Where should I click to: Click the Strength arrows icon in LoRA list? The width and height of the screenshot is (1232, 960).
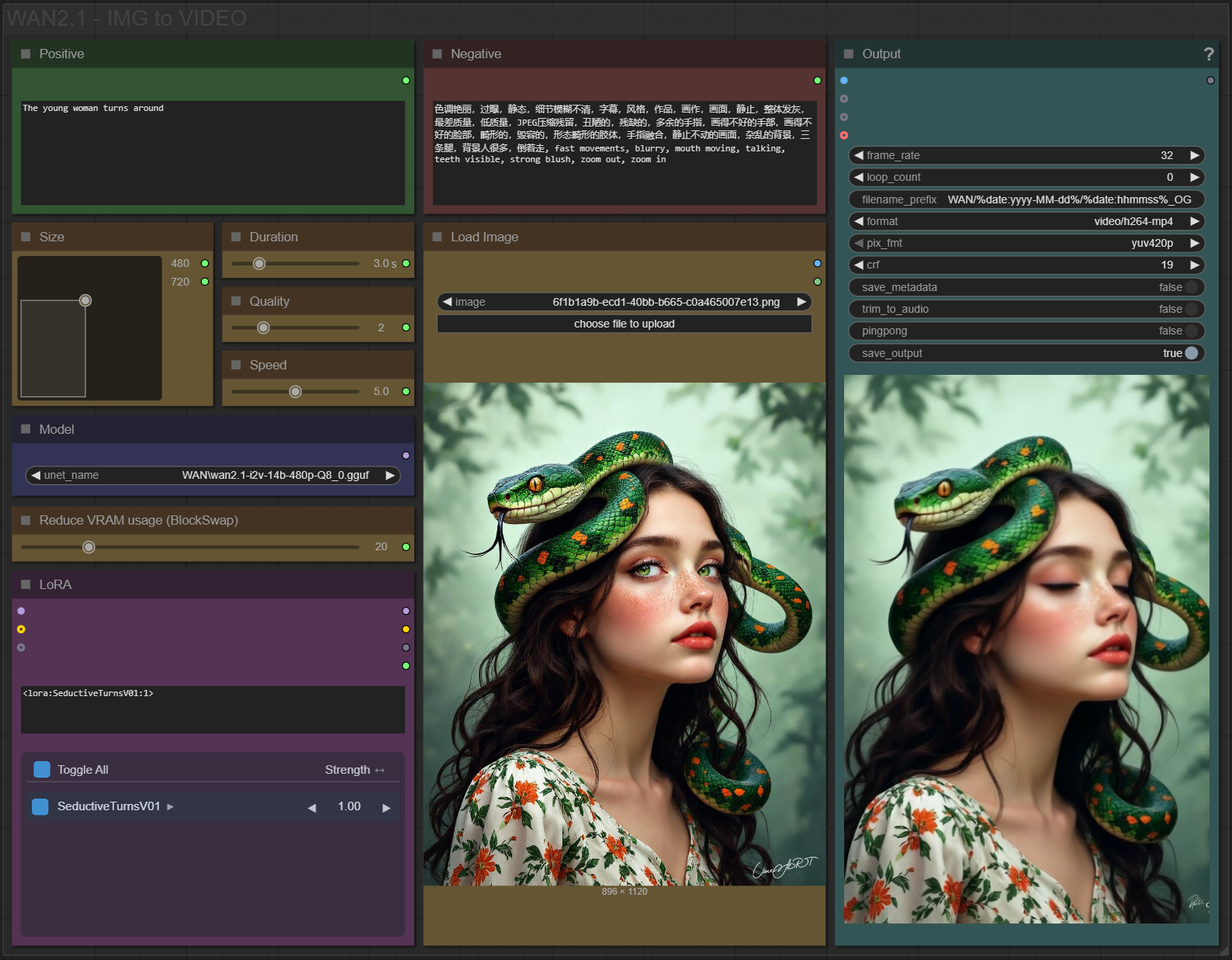coord(380,770)
